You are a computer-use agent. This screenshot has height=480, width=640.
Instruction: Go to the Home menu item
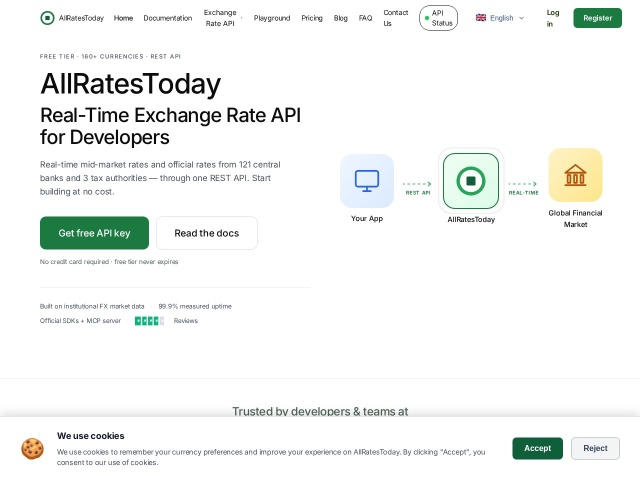(x=123, y=18)
